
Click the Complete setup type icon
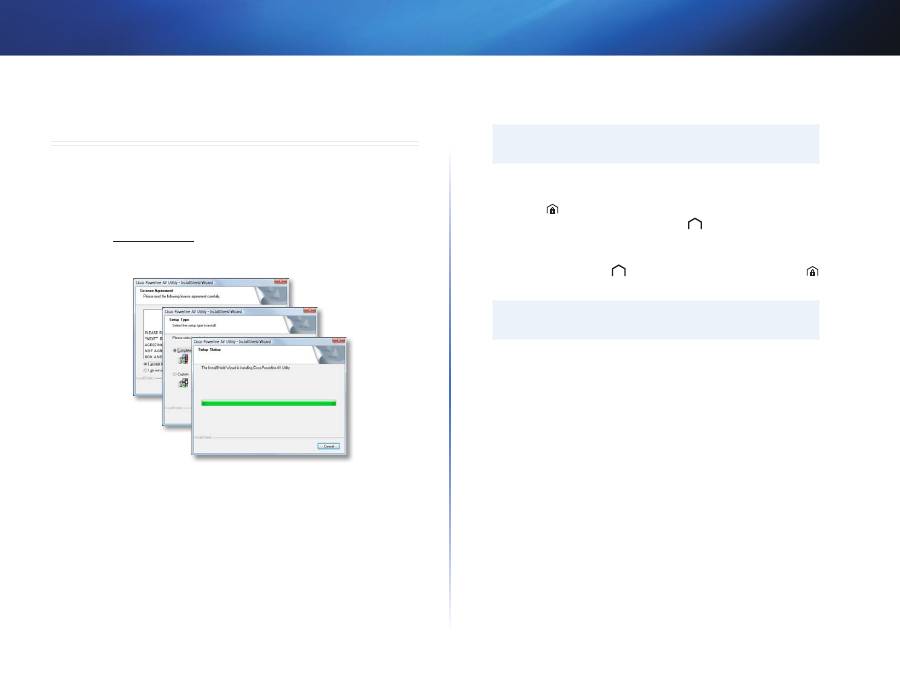[x=184, y=358]
